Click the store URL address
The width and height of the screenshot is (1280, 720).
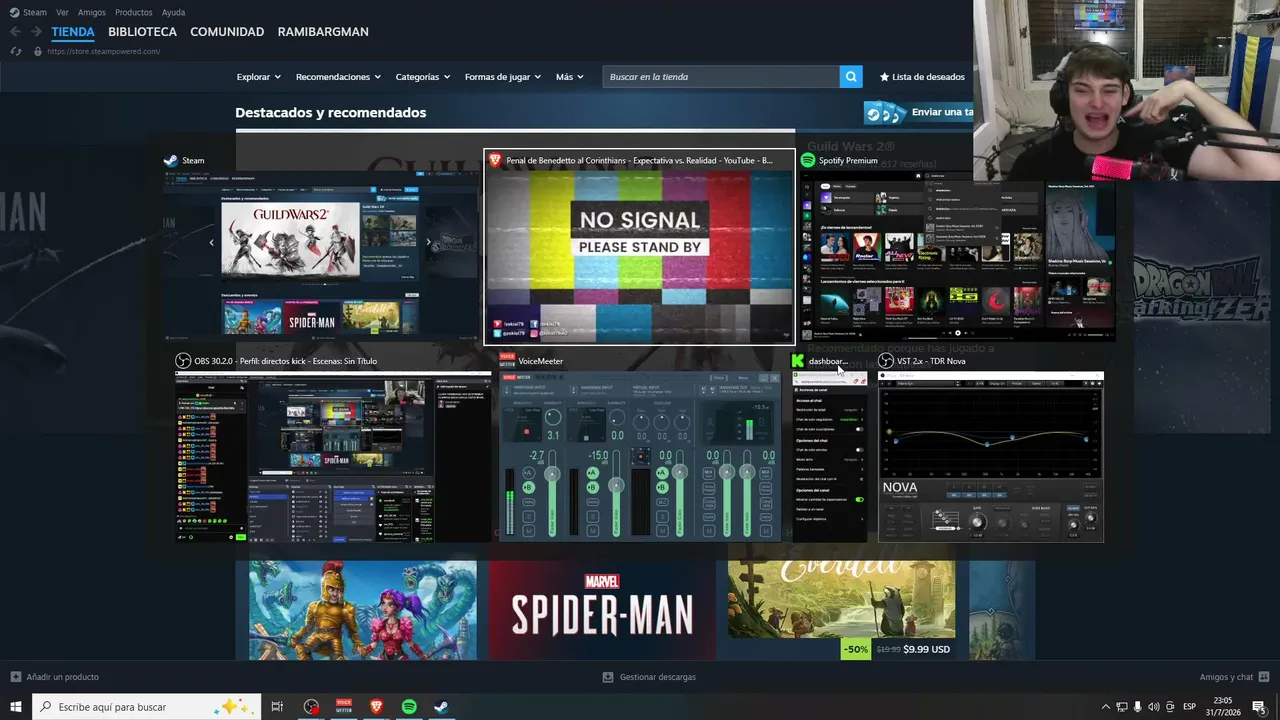click(103, 51)
